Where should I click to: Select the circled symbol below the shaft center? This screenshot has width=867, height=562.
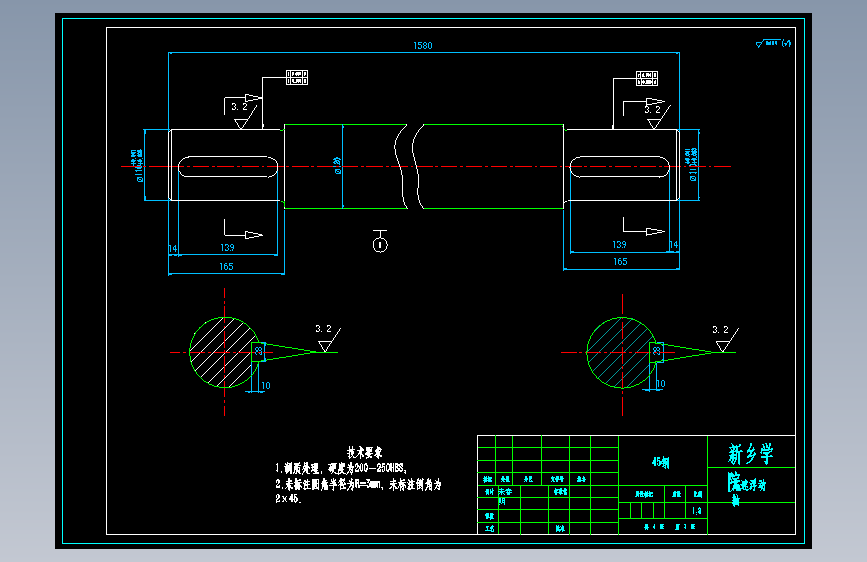[x=380, y=242]
